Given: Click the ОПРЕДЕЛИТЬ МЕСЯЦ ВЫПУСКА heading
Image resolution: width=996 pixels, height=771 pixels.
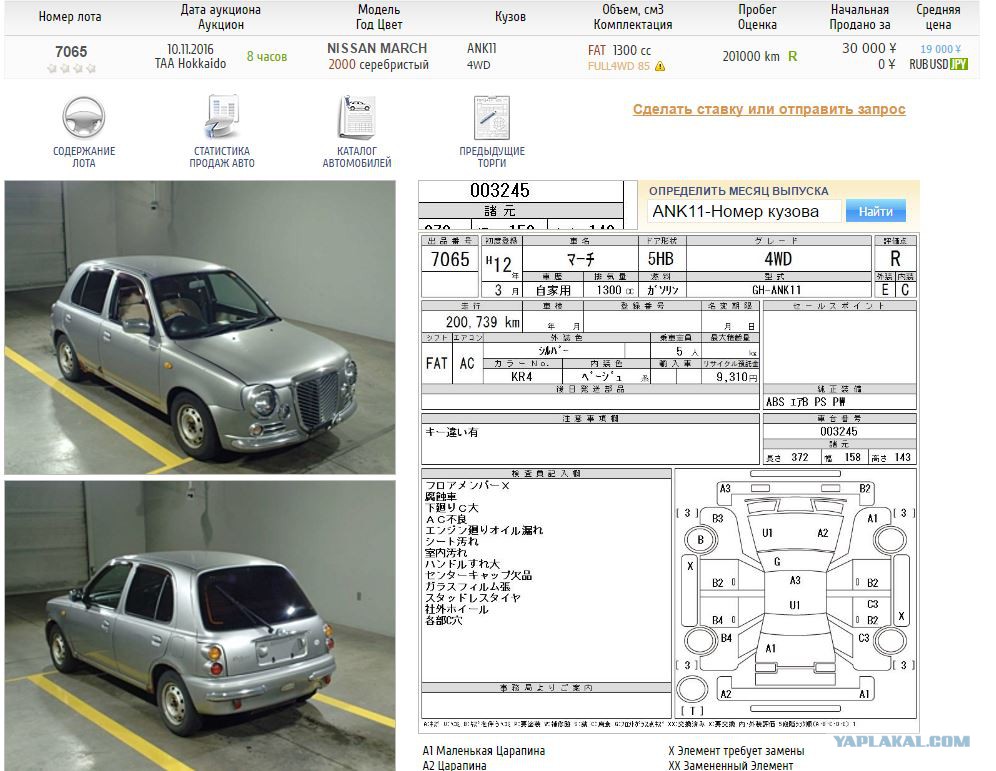Looking at the screenshot, I should click(x=738, y=191).
